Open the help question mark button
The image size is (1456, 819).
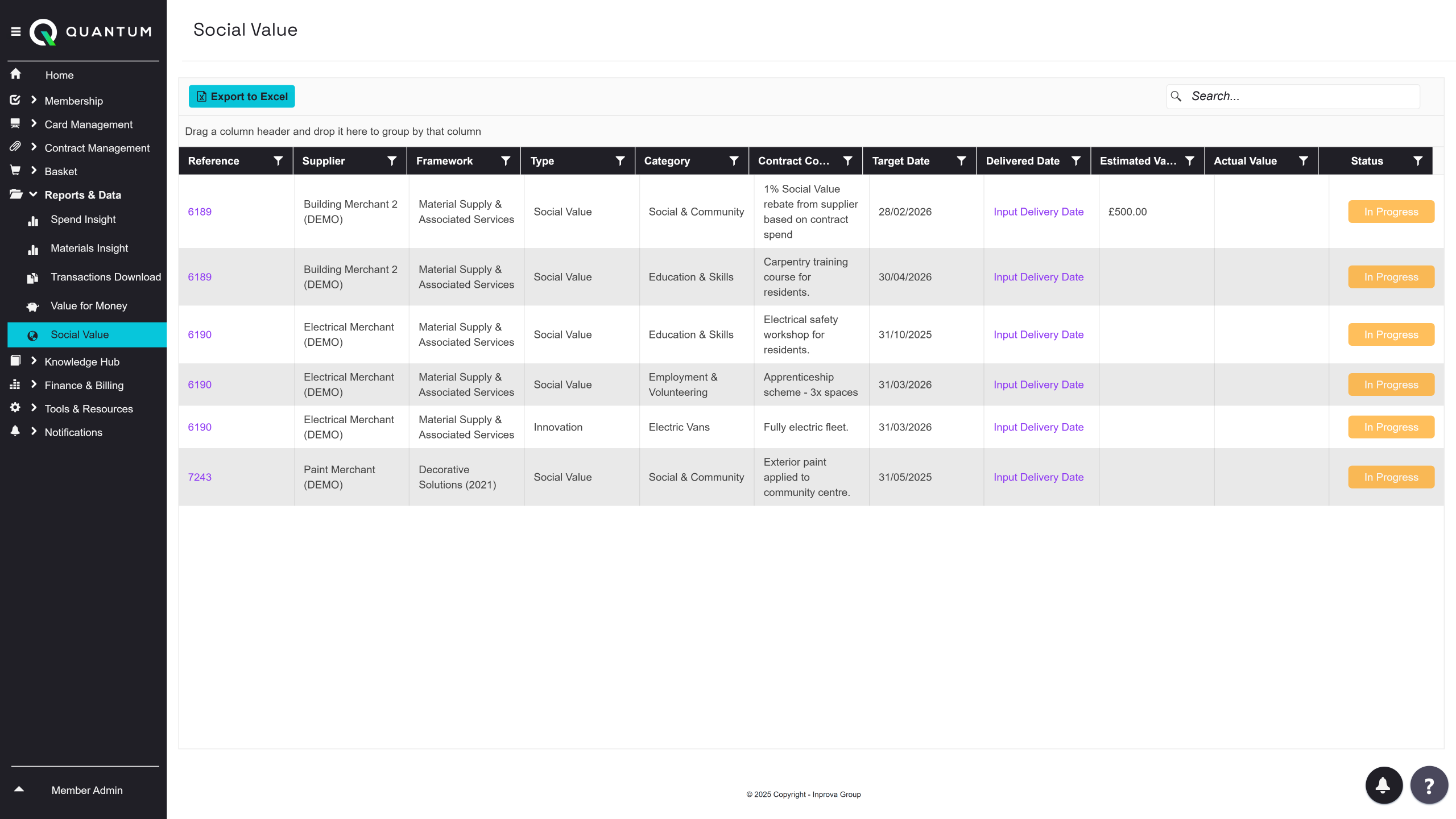[x=1429, y=785]
